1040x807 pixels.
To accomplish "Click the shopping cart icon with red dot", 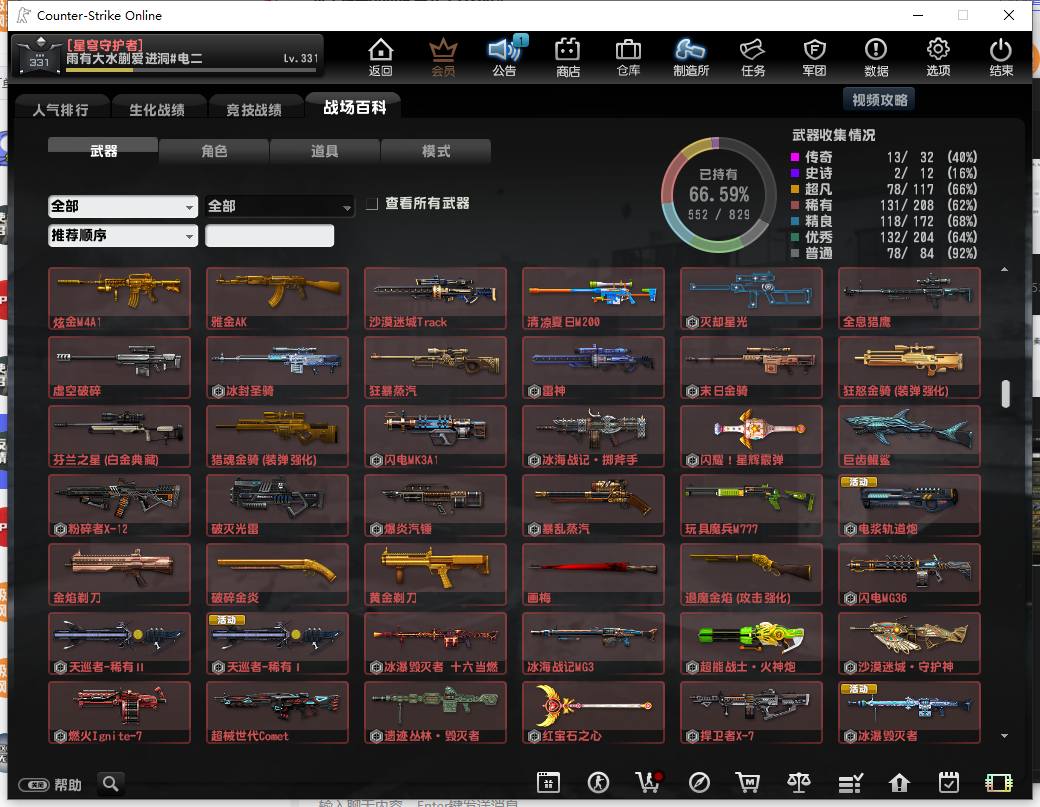I will [x=648, y=782].
